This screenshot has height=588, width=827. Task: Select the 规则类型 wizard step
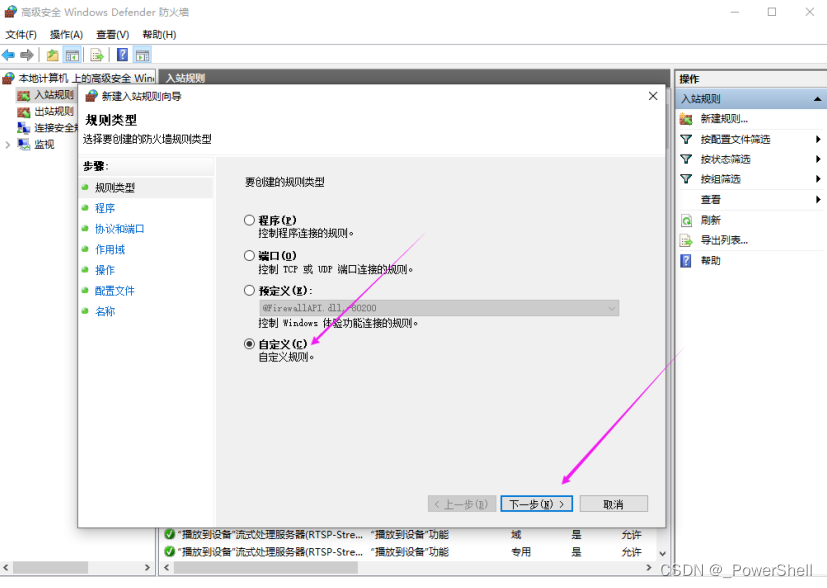[x=115, y=188]
